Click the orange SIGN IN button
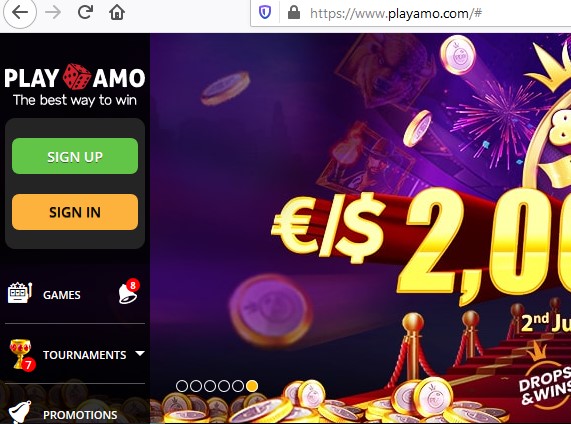 click(75, 212)
